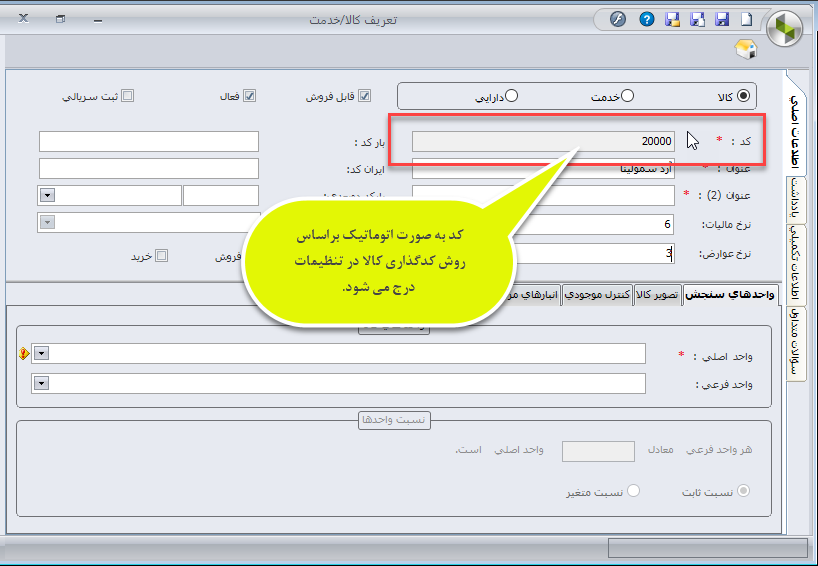Image resolution: width=818 pixels, height=566 pixels.
Task: Switch to the کنترل موجودی tab
Action: click(598, 295)
